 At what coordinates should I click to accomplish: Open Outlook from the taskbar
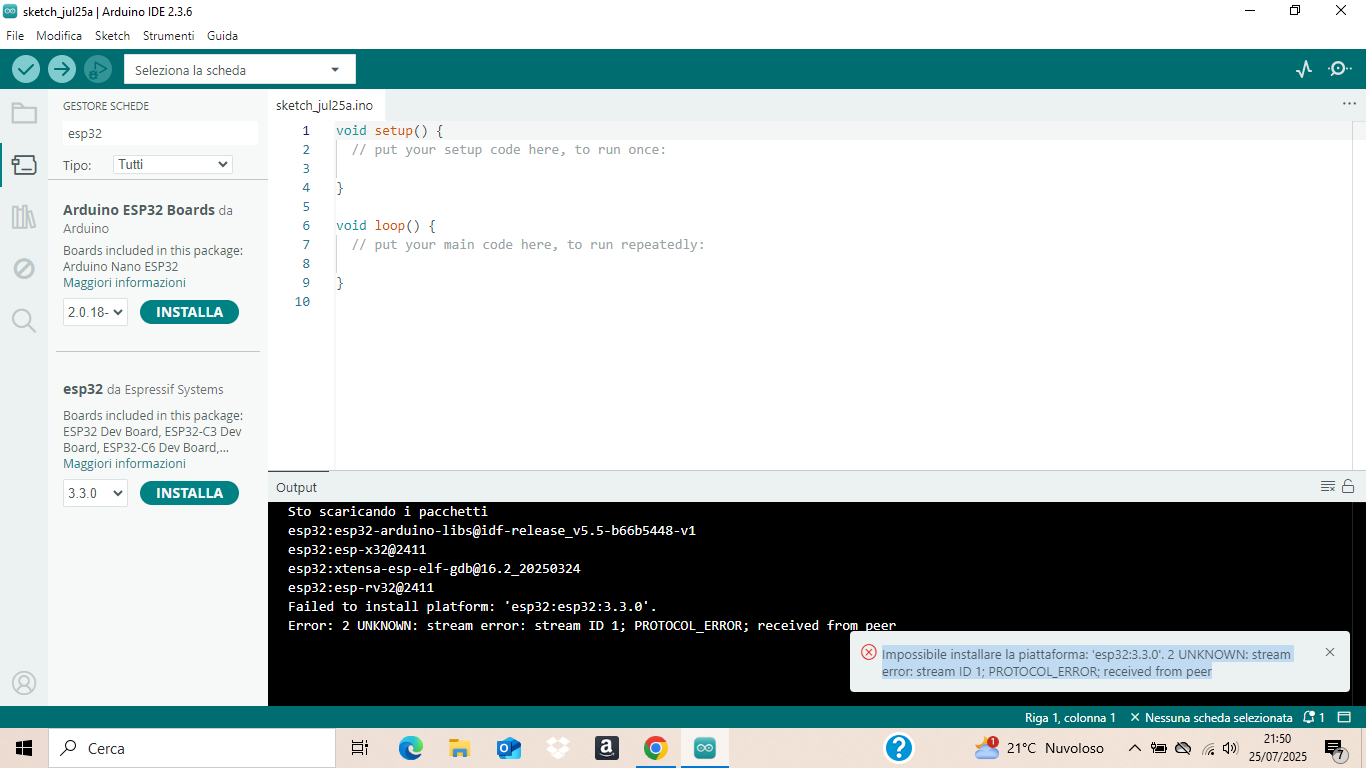(x=508, y=748)
